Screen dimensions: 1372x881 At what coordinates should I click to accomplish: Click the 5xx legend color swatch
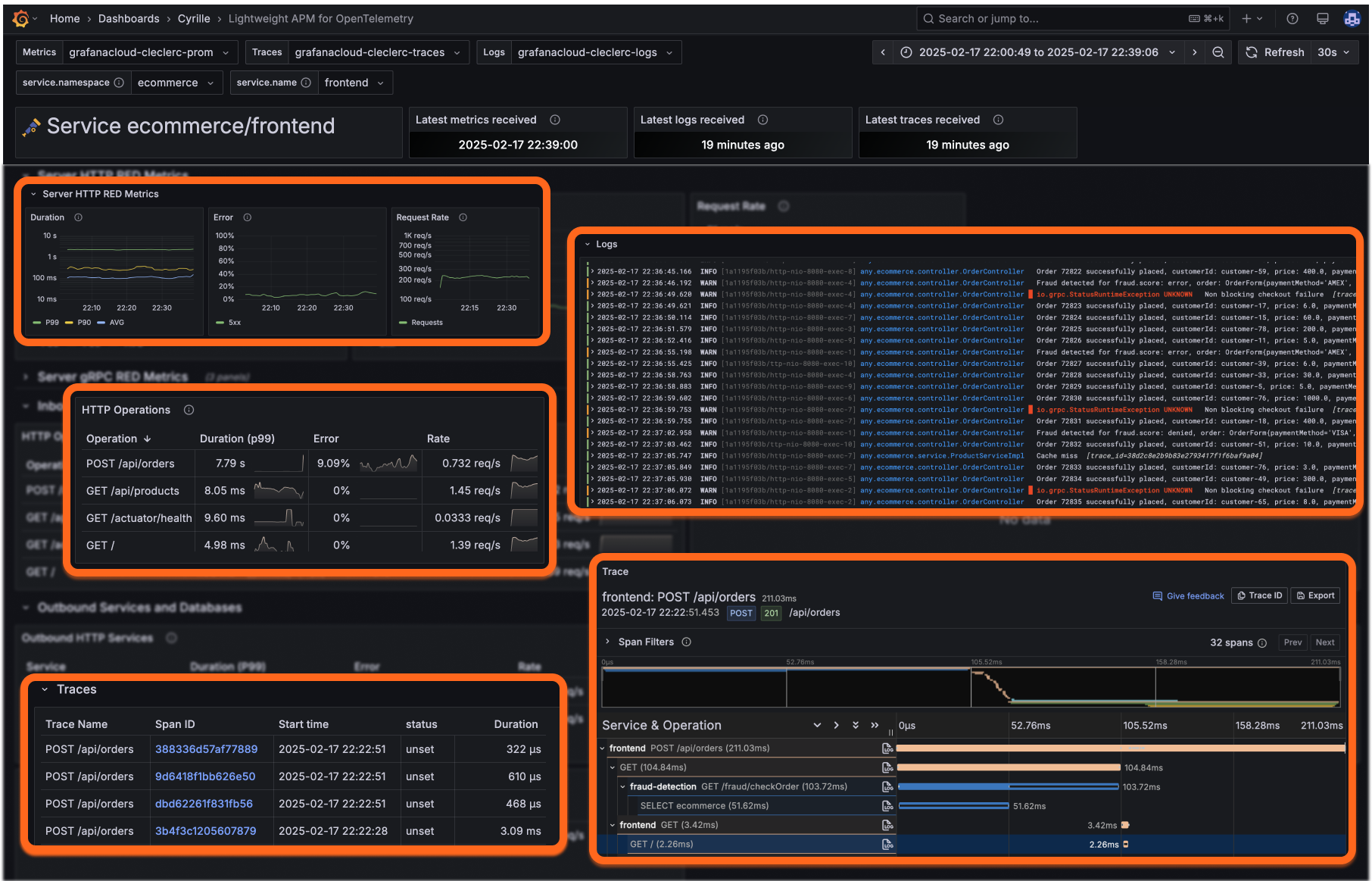click(220, 323)
